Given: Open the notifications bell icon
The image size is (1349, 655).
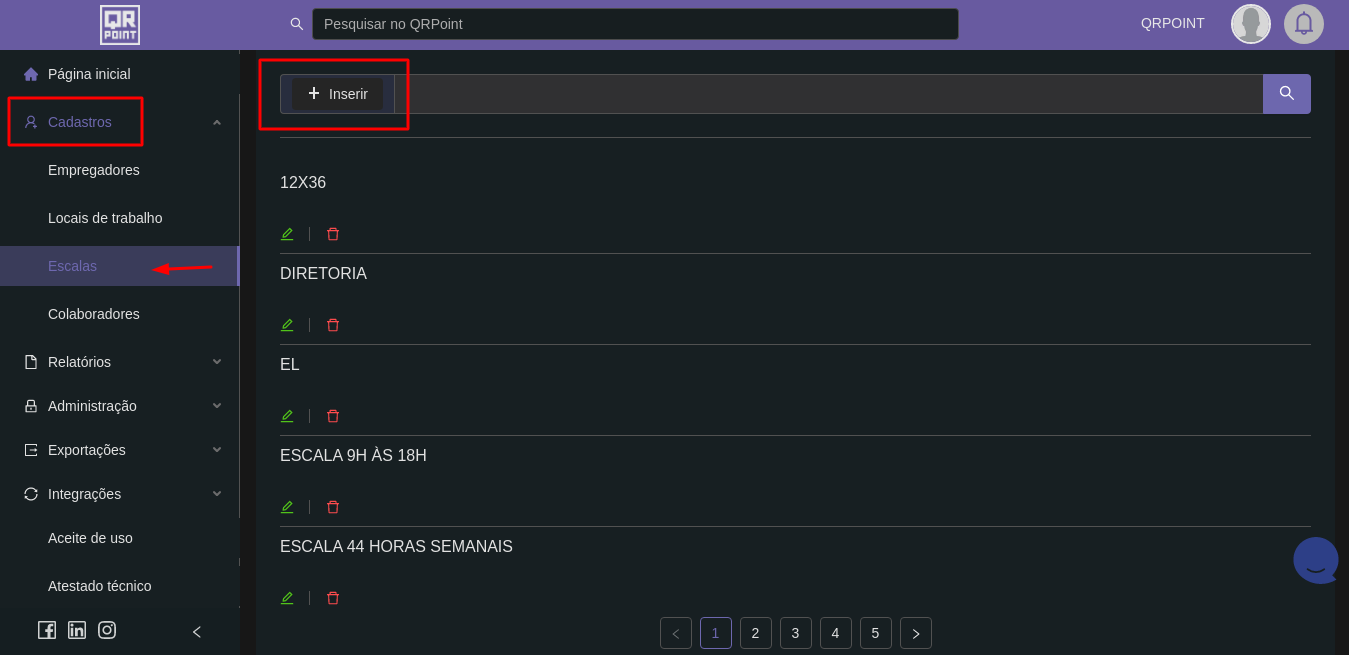Looking at the screenshot, I should [x=1303, y=24].
